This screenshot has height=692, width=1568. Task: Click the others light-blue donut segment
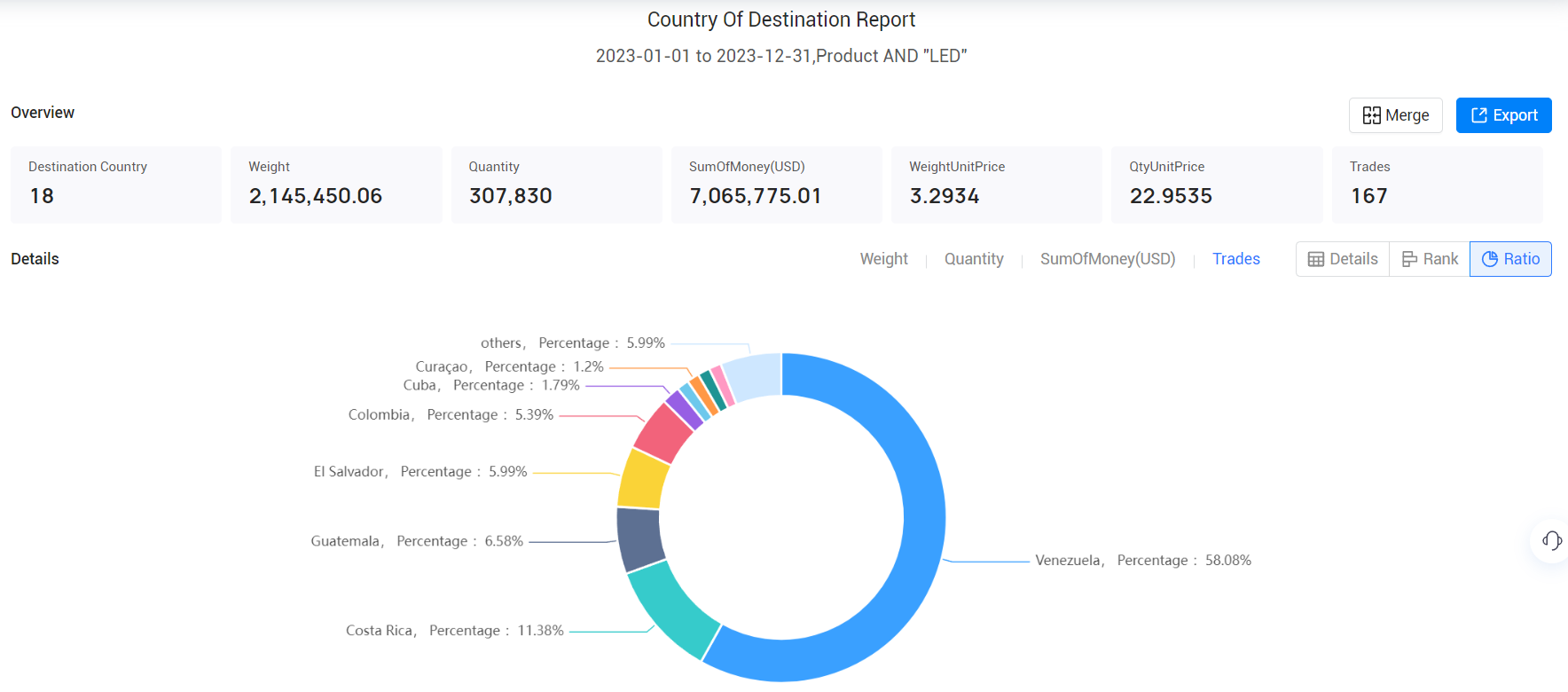(754, 377)
